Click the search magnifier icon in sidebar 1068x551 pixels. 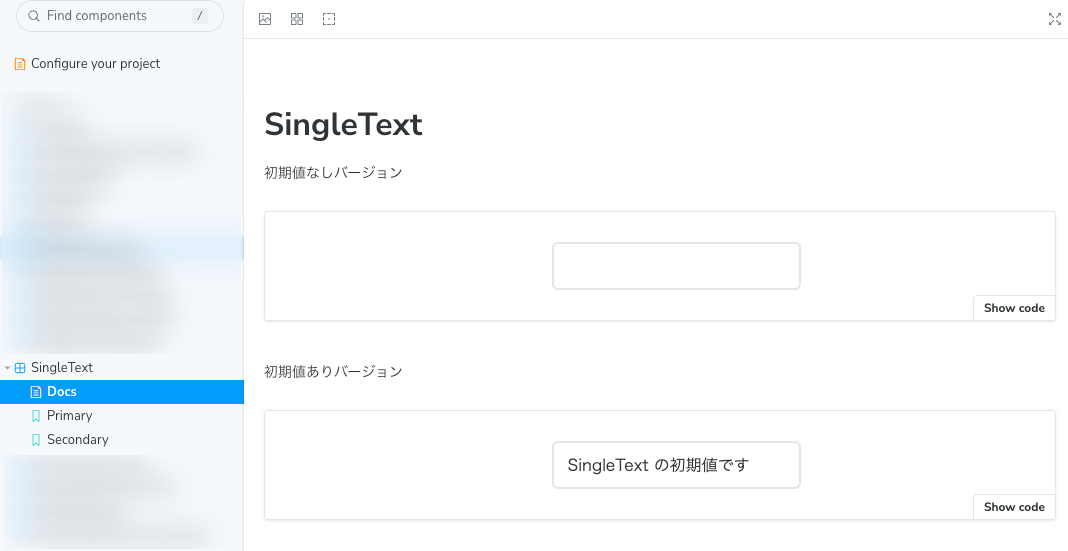33,16
